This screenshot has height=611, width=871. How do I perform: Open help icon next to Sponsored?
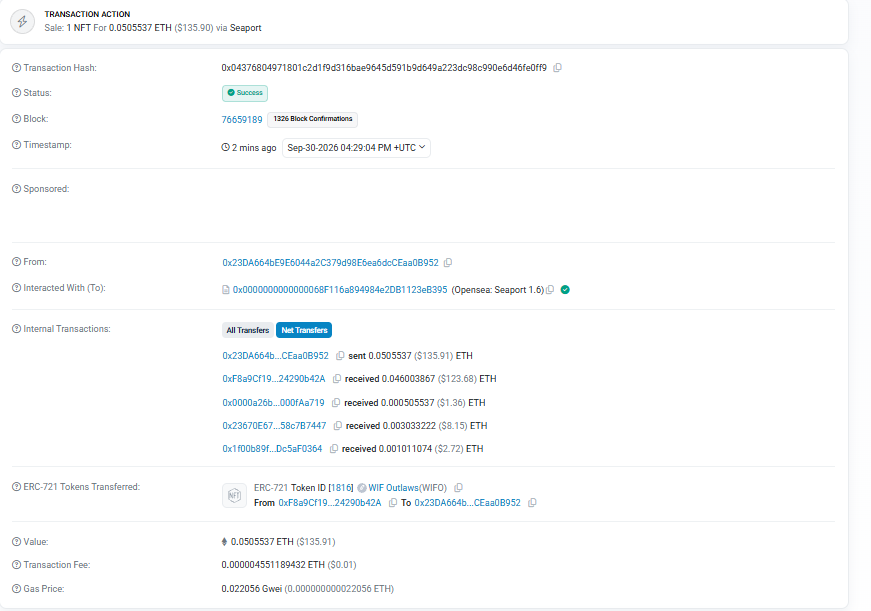pyautogui.click(x=17, y=189)
